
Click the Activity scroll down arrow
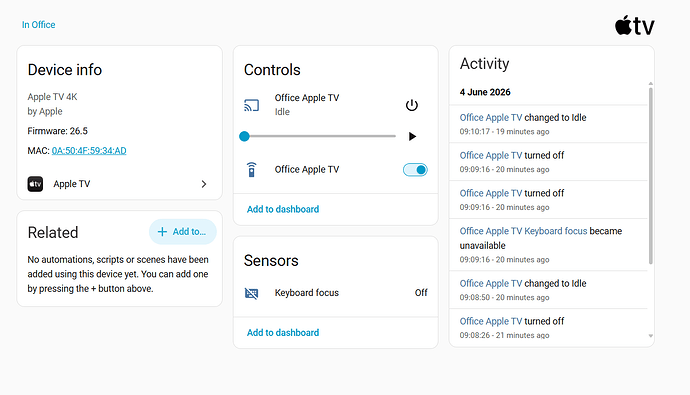coord(651,336)
